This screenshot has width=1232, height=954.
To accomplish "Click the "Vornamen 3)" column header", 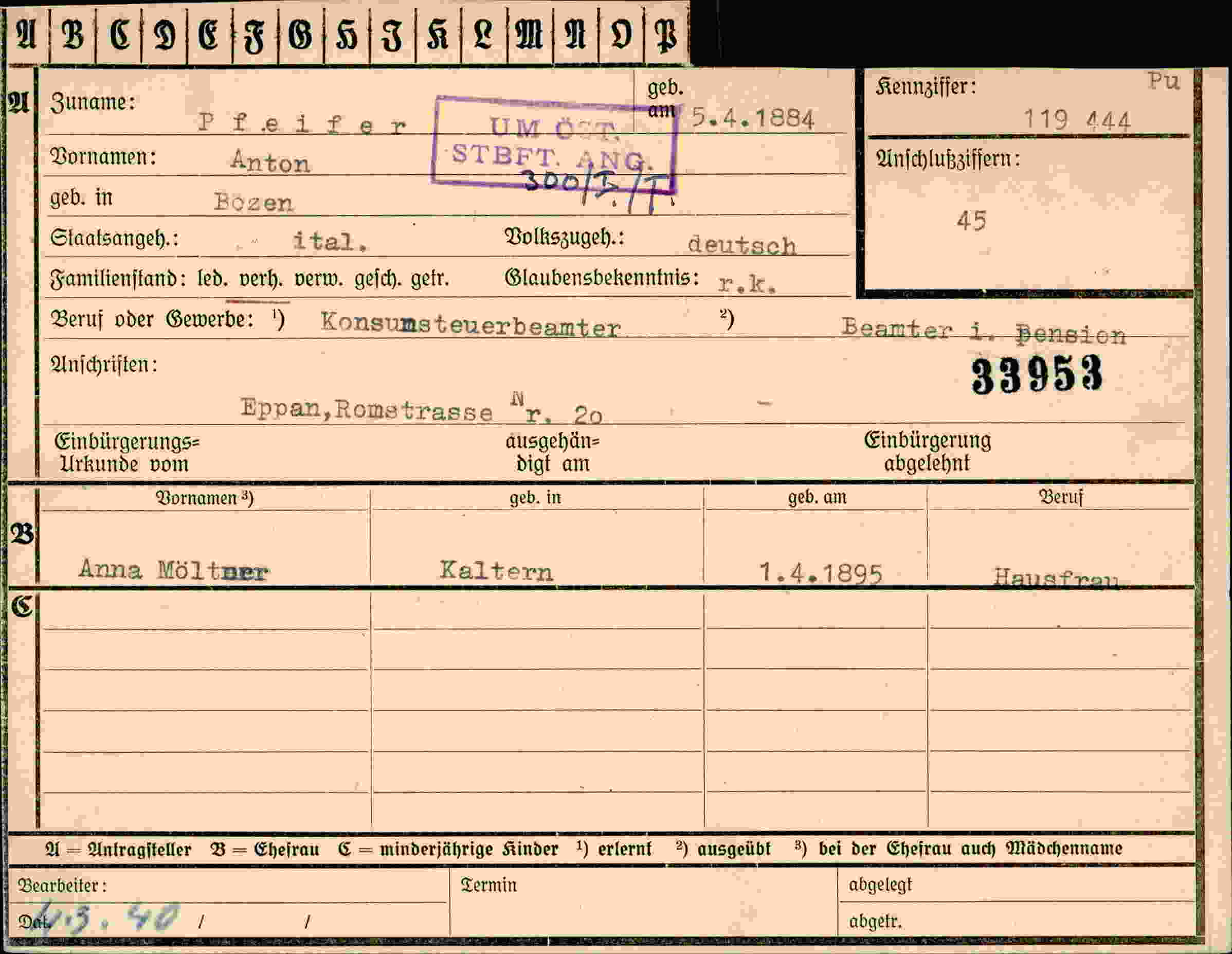I will (x=205, y=498).
